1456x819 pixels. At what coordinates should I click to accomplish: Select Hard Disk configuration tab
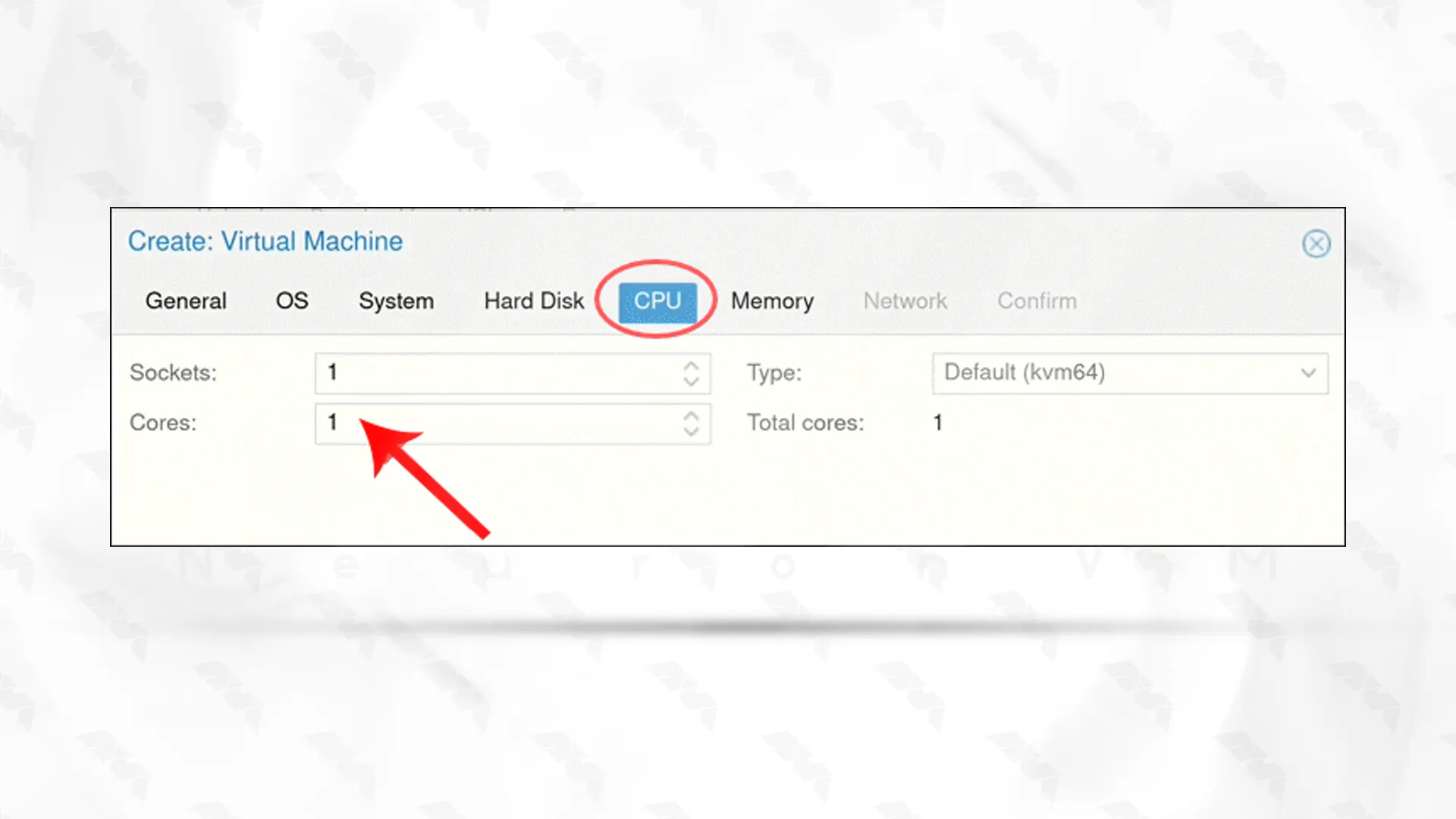point(533,300)
